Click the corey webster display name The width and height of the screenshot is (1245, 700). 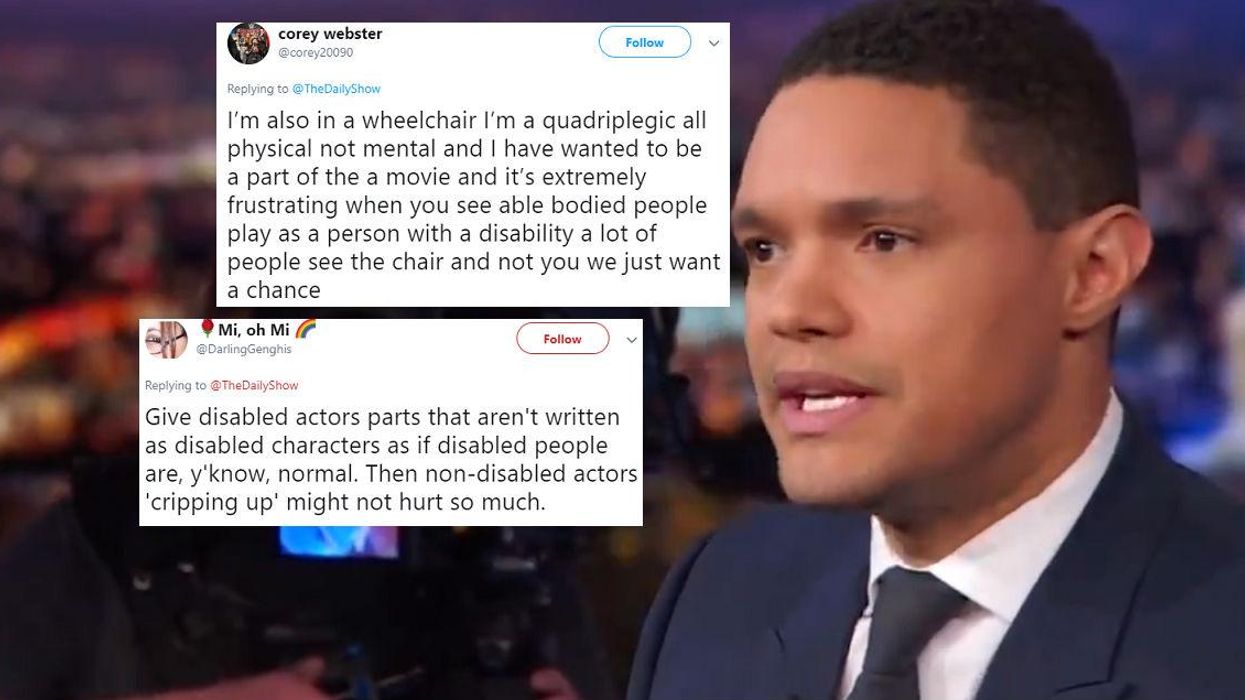pyautogui.click(x=330, y=35)
